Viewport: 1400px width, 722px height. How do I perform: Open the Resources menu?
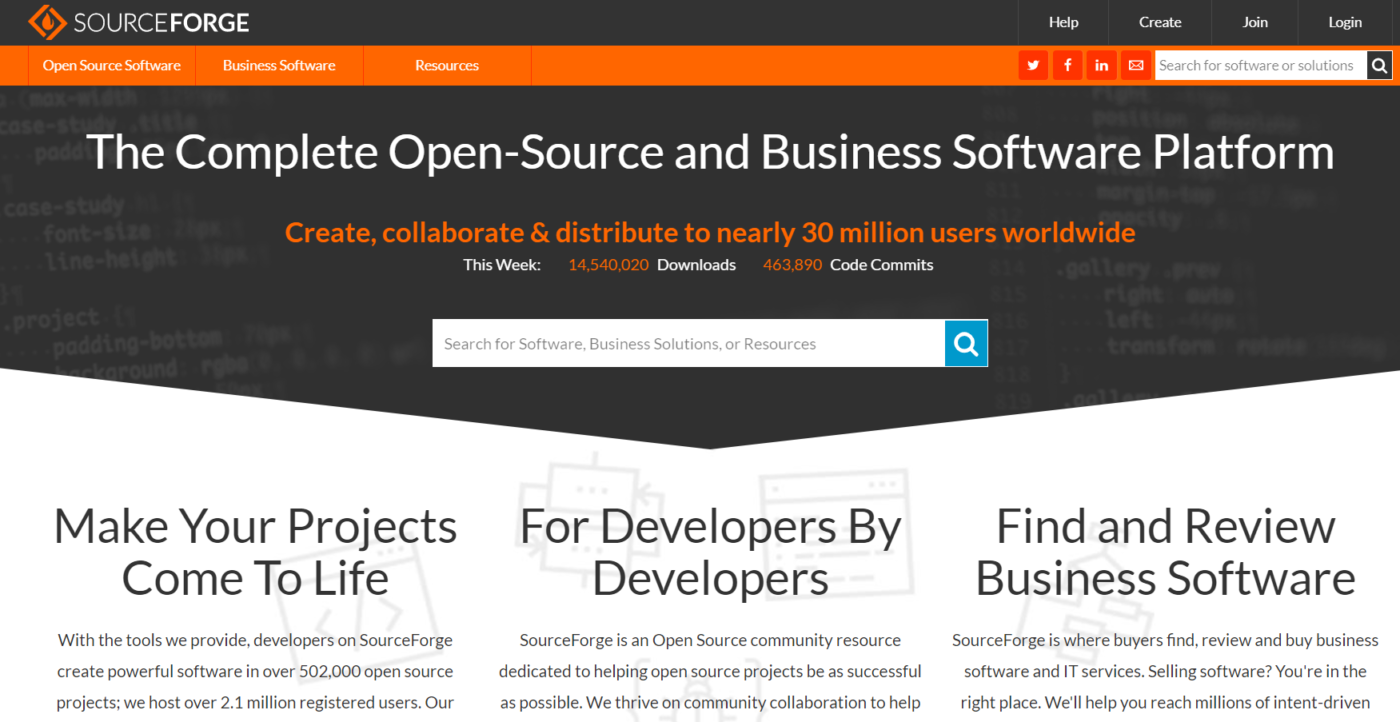click(447, 65)
